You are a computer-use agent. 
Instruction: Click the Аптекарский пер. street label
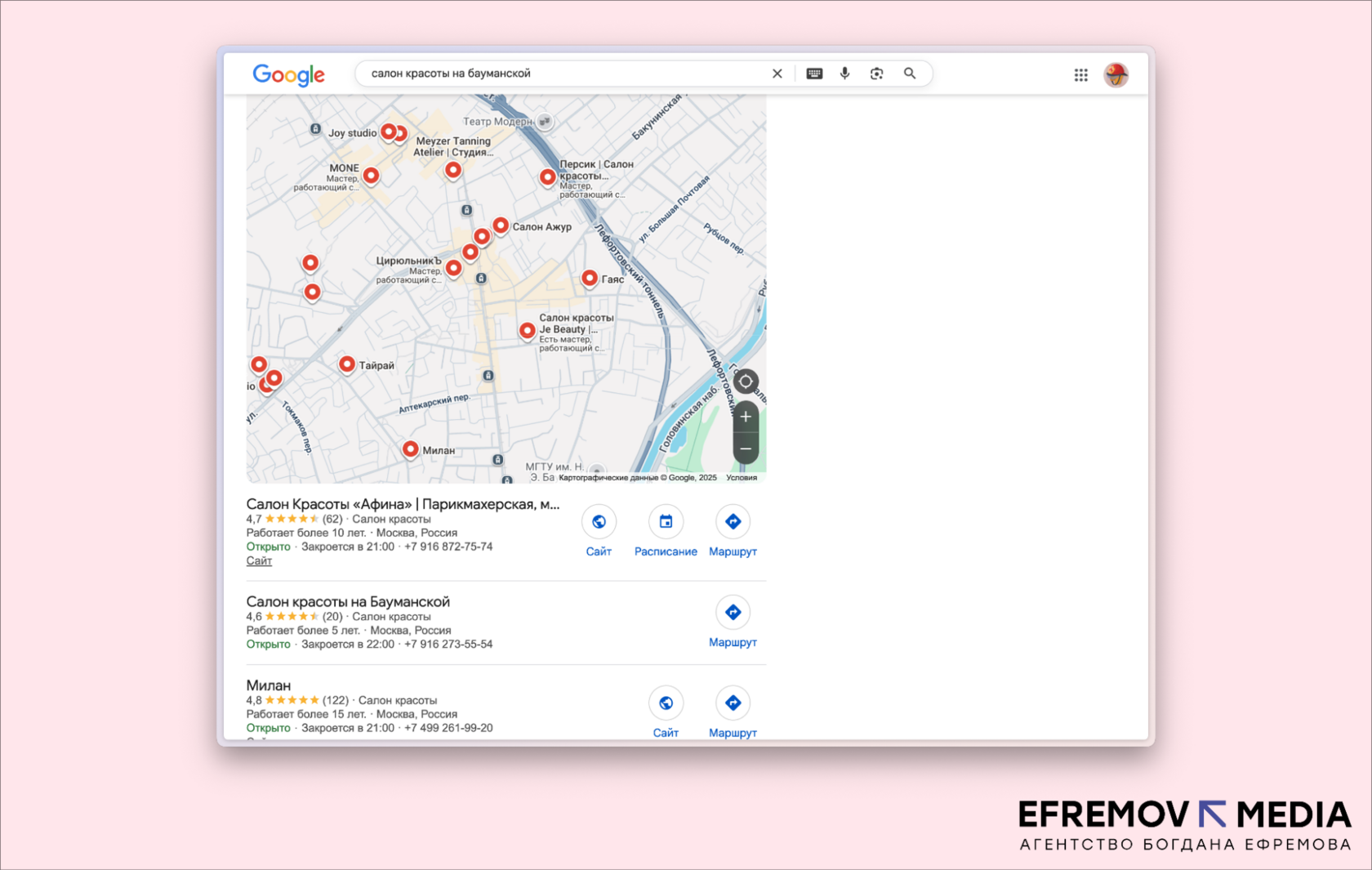coord(434,404)
